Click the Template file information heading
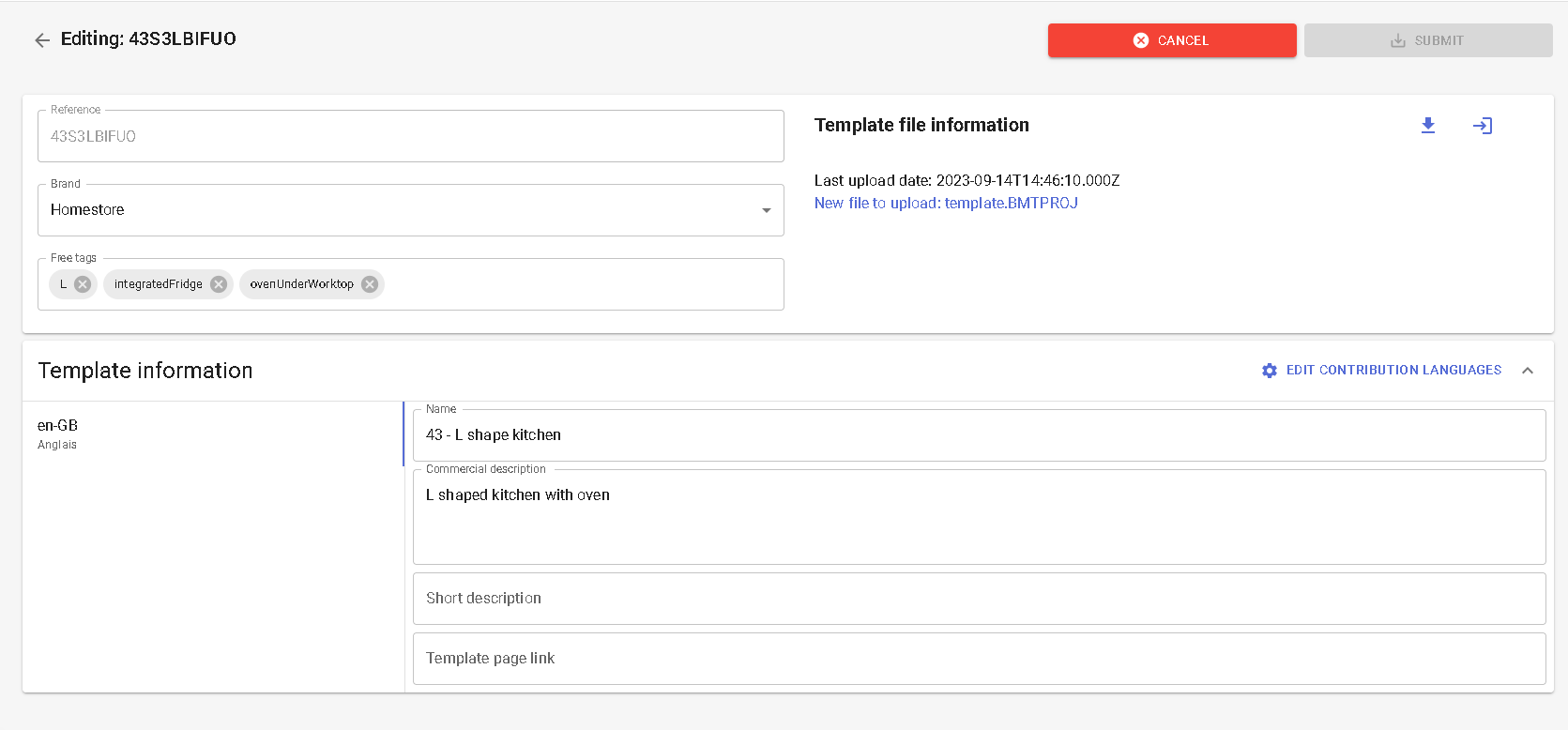 tap(921, 125)
